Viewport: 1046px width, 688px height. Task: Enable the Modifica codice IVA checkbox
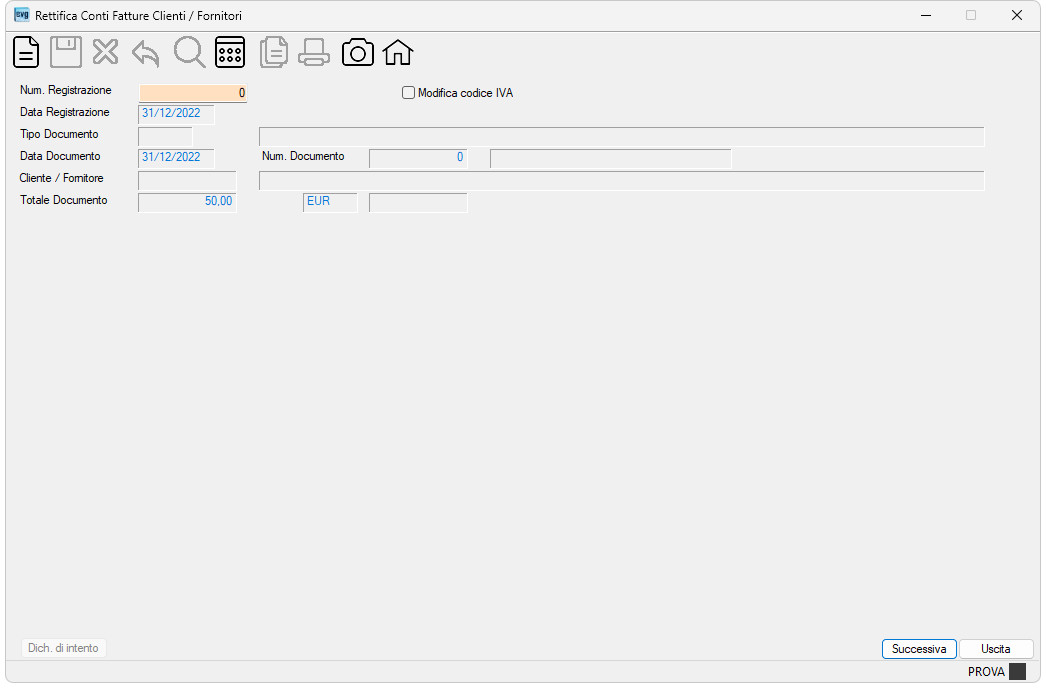[x=408, y=93]
